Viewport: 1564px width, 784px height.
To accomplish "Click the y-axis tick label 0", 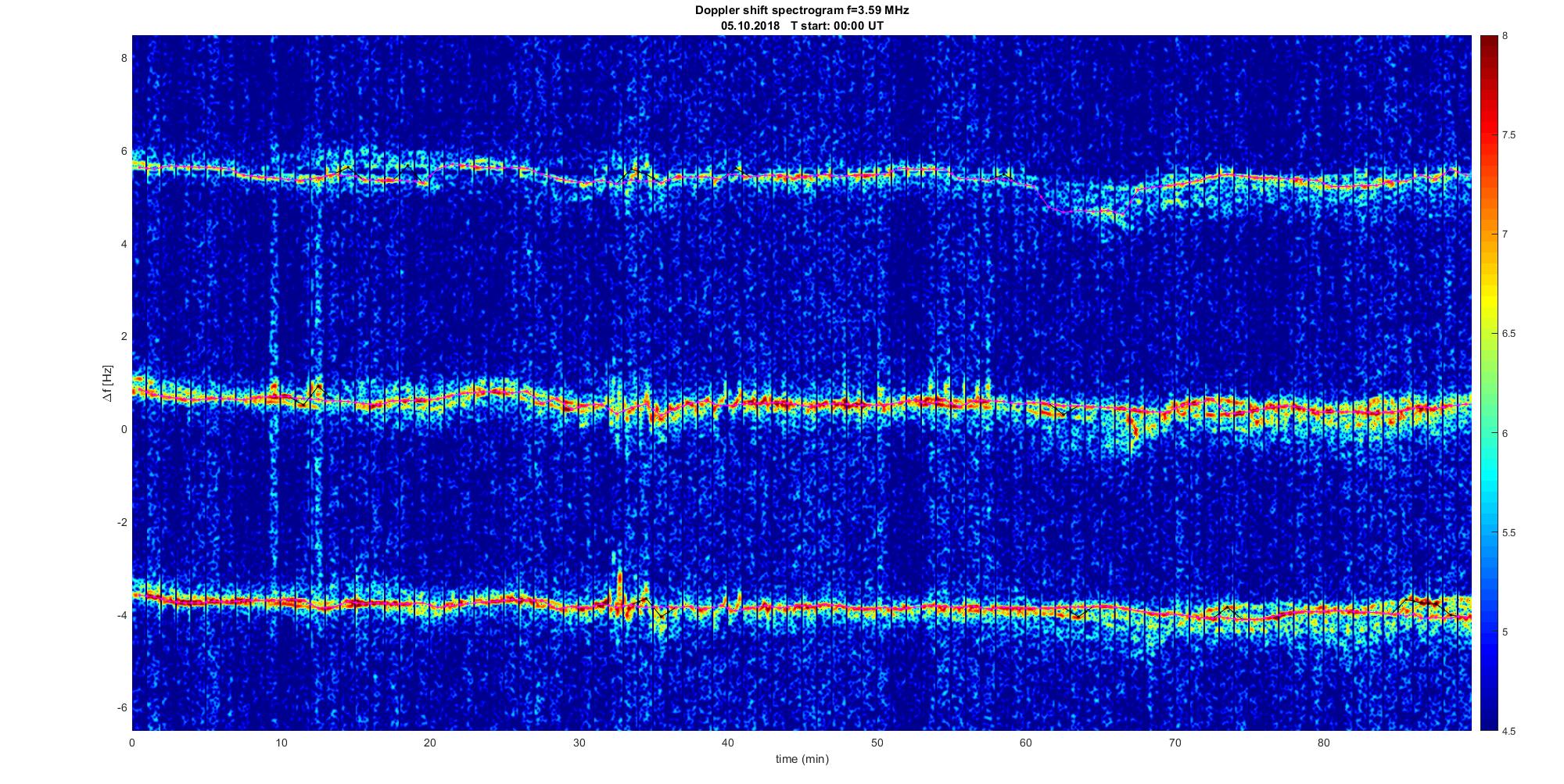I will click(x=123, y=430).
